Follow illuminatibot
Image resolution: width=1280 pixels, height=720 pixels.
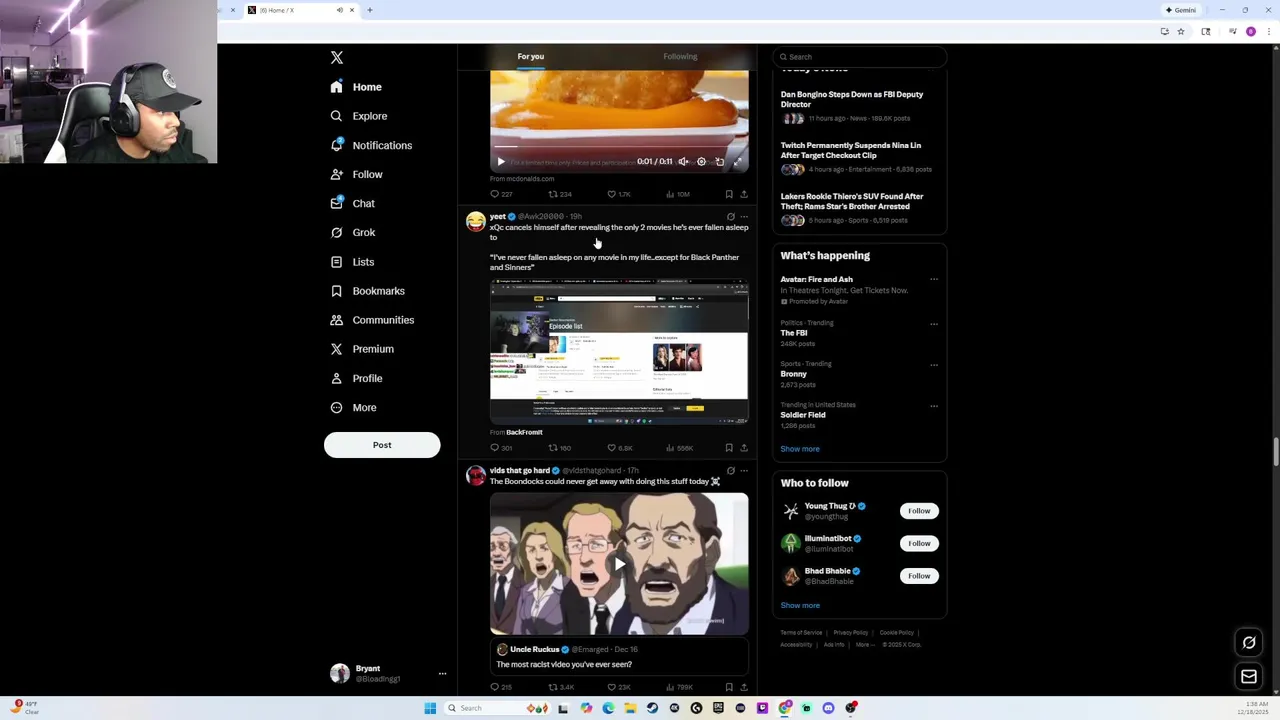919,543
